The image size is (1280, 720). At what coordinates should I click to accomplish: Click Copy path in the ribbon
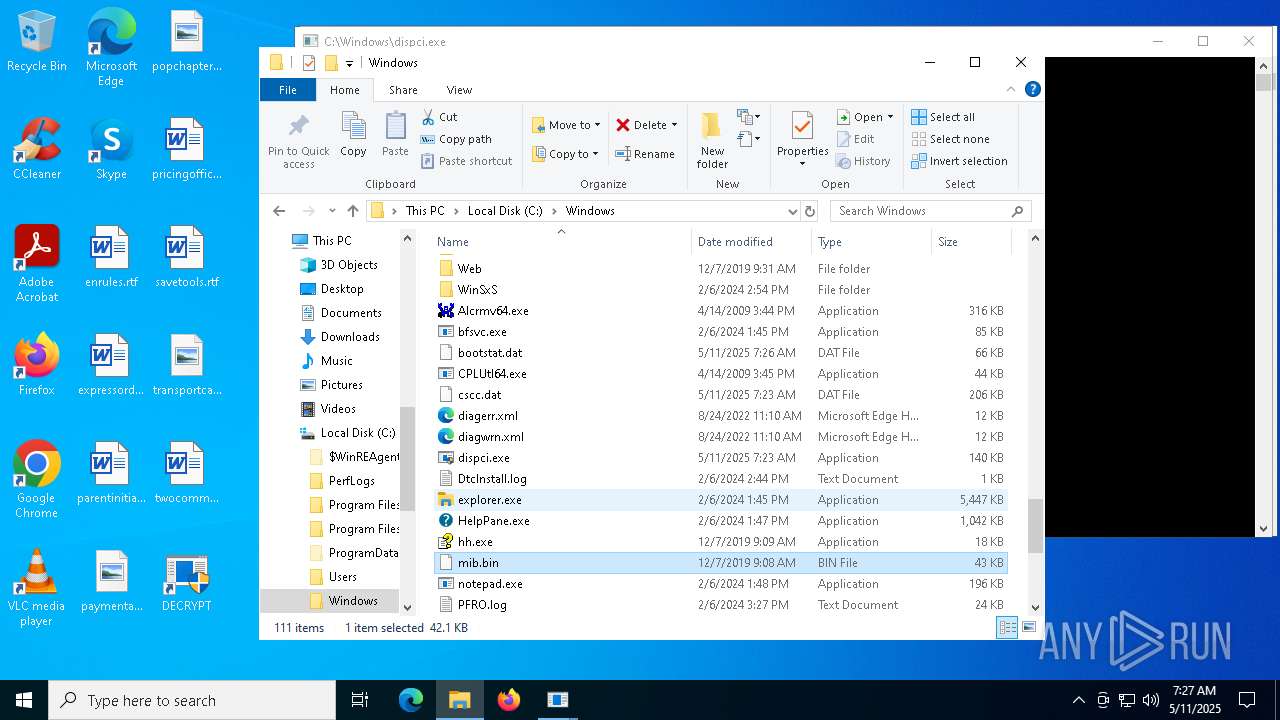tap(456, 139)
